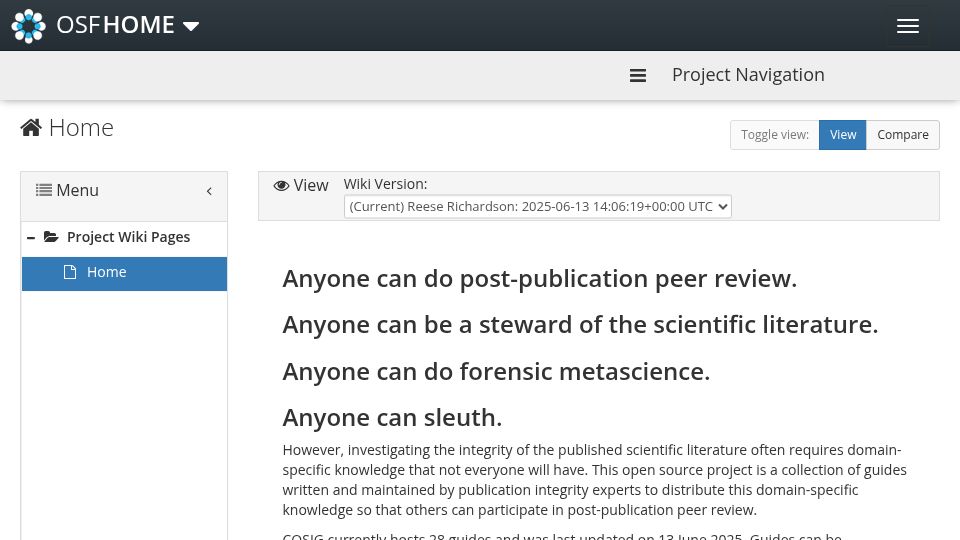Click 'Anyone can do forensic metascience.' heading

496,371
